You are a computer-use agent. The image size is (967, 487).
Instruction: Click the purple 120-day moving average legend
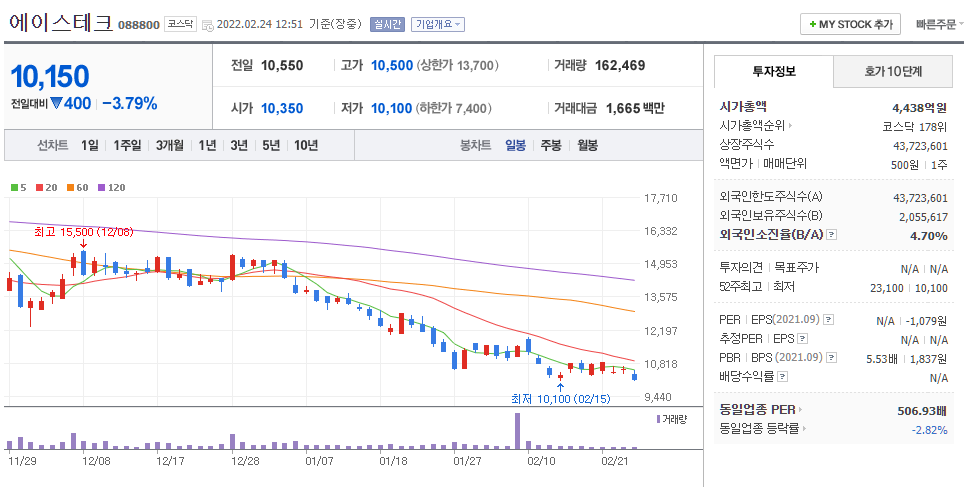(111, 187)
